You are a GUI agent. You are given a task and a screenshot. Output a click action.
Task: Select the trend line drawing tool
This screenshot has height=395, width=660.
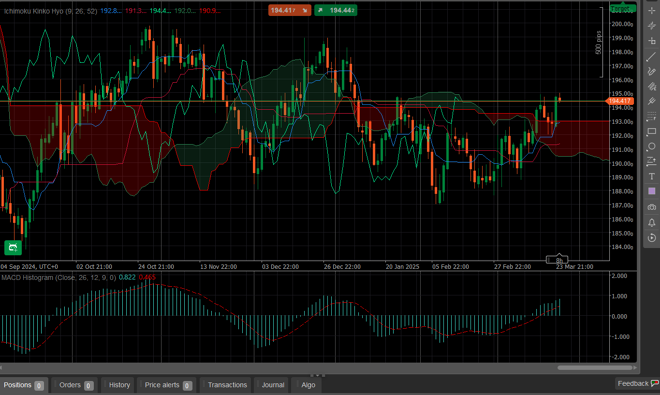[x=652, y=56]
